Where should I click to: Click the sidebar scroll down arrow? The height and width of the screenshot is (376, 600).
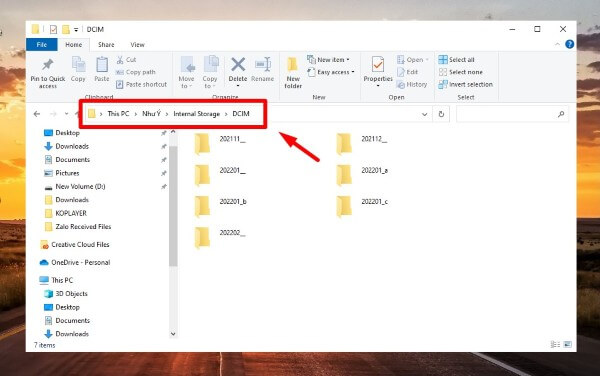pos(173,334)
